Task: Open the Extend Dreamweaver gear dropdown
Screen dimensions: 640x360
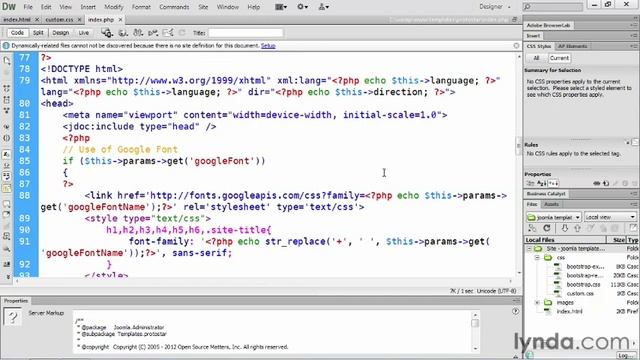Action: [x=302, y=7]
